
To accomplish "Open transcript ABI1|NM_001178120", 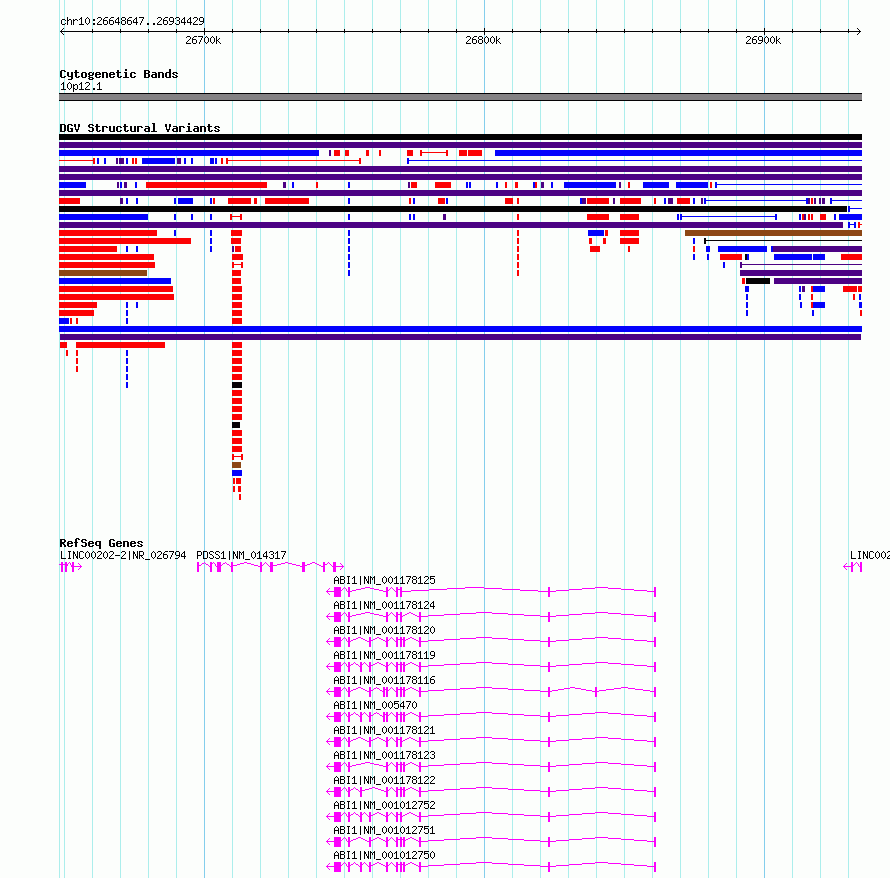I will (x=384, y=630).
